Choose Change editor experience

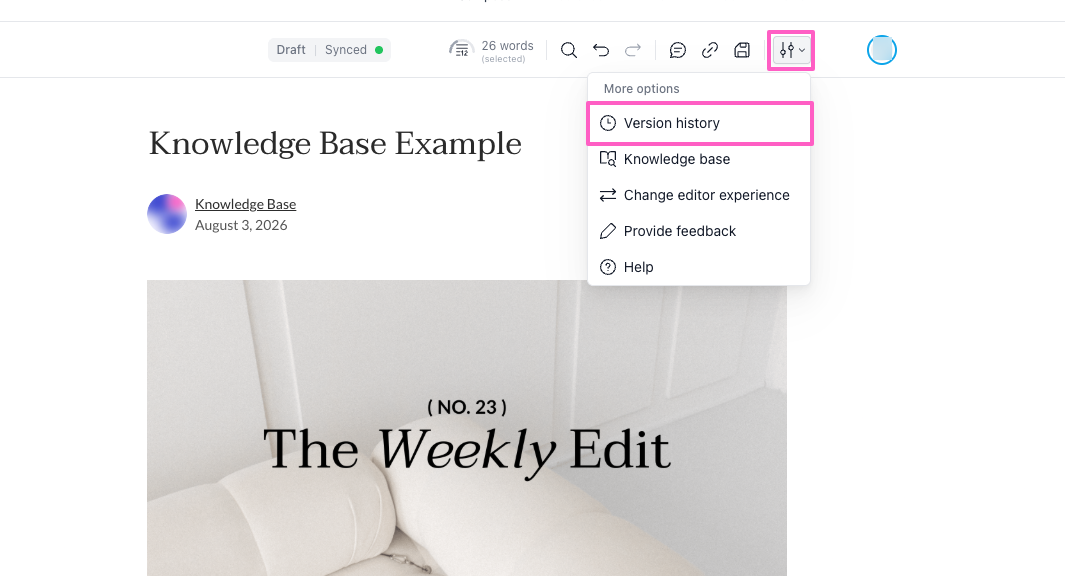[x=700, y=195]
